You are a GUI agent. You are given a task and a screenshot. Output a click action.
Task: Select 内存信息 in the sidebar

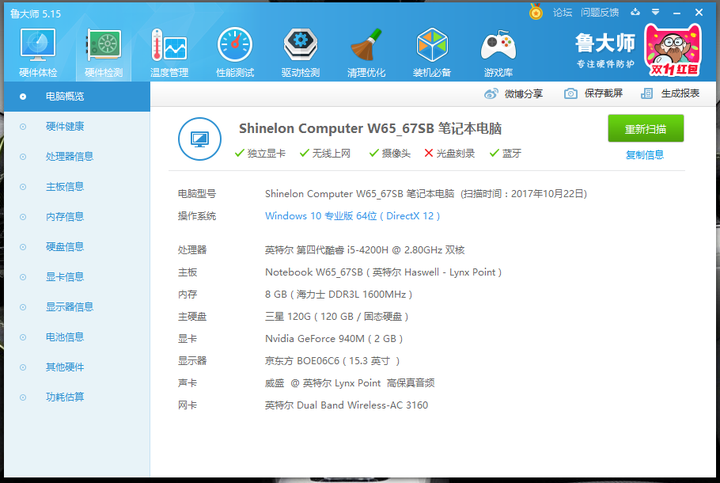point(77,217)
